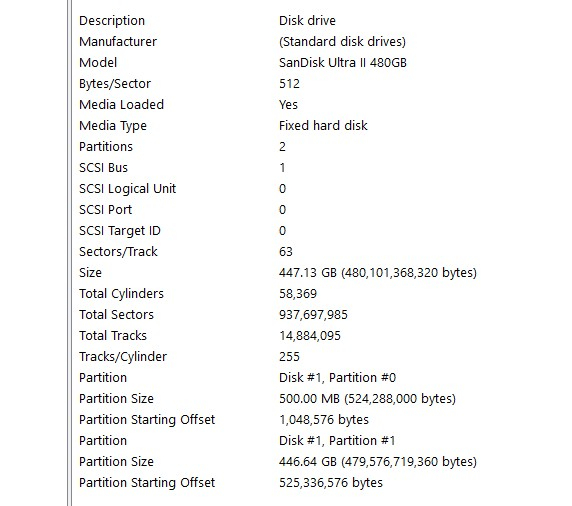
Task: Click the Disk #1, Partition #0 value
Action: click(x=337, y=378)
